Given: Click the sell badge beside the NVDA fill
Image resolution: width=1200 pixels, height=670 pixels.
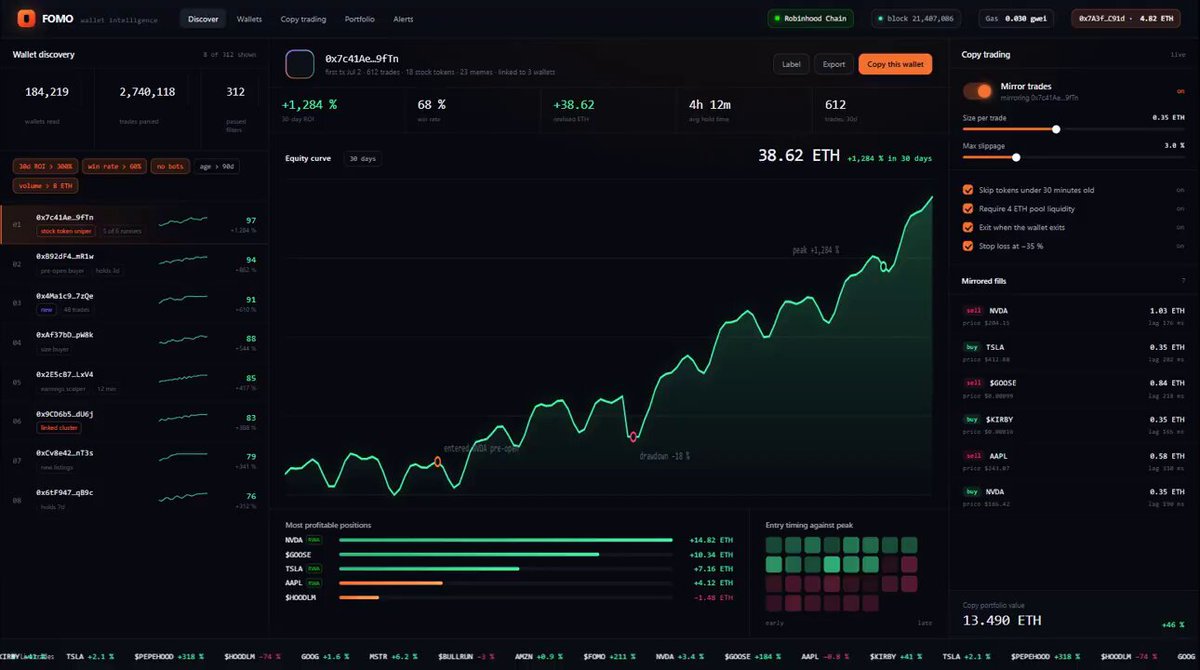Looking at the screenshot, I should coord(974,311).
